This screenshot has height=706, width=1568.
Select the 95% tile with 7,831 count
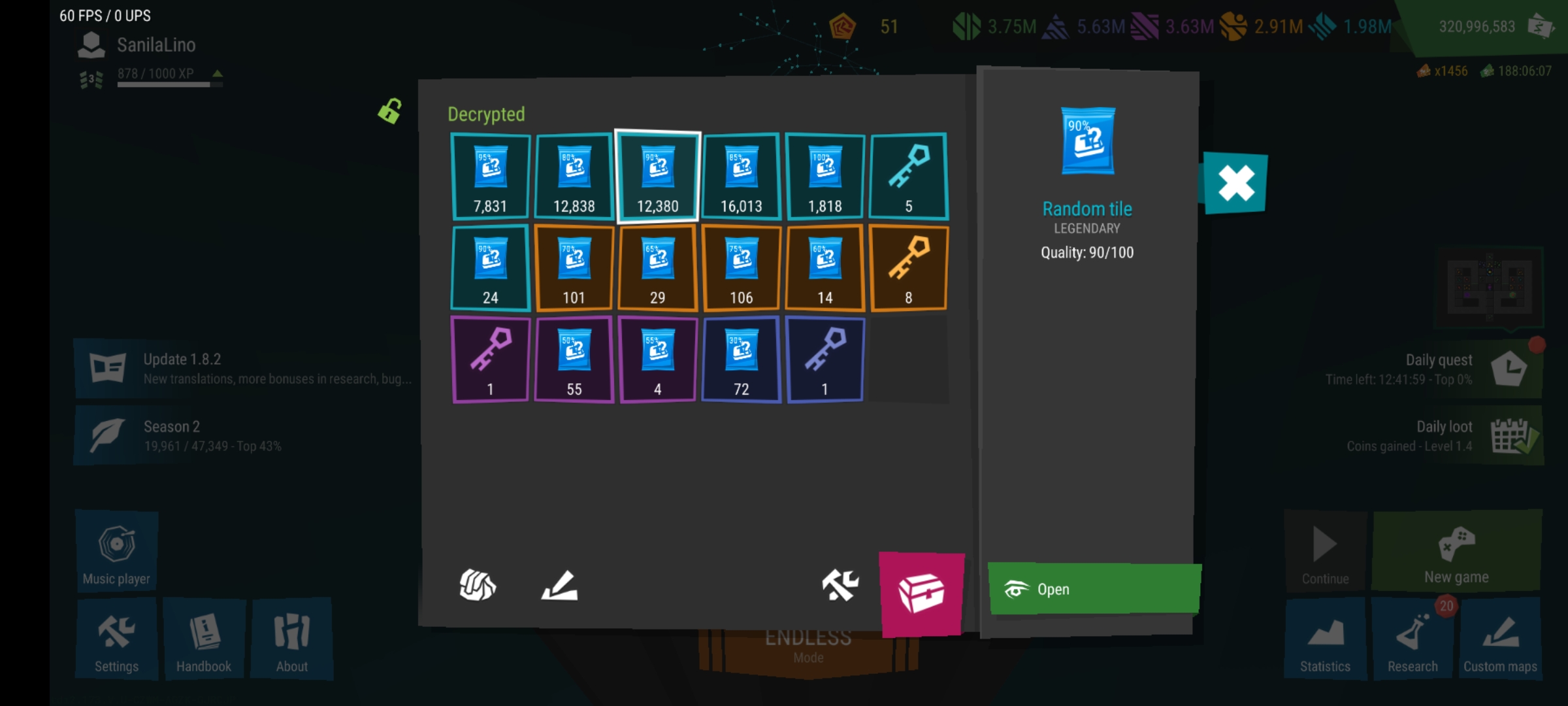(490, 176)
